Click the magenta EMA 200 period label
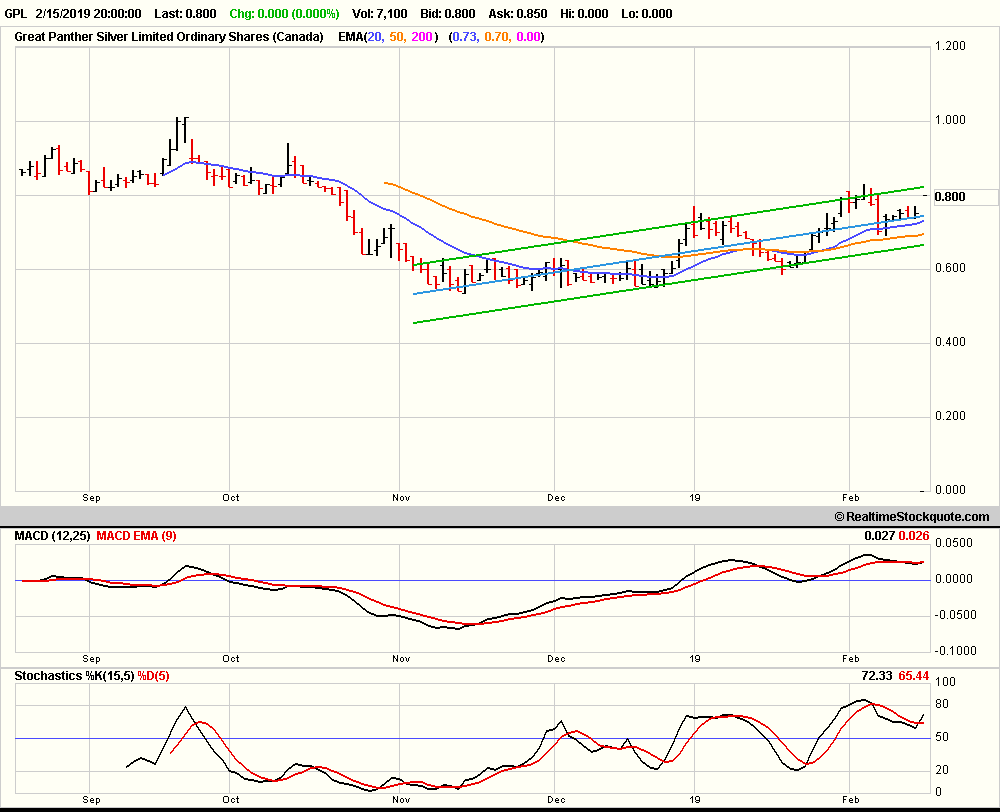The width and height of the screenshot is (1000, 812). [422, 36]
